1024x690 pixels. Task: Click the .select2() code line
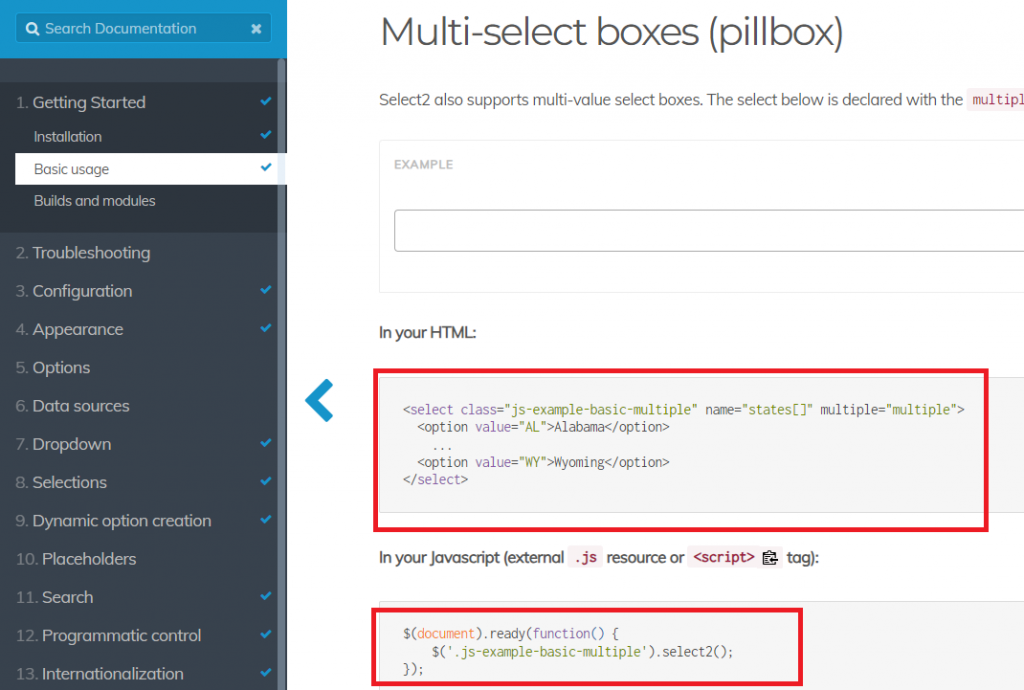(583, 652)
